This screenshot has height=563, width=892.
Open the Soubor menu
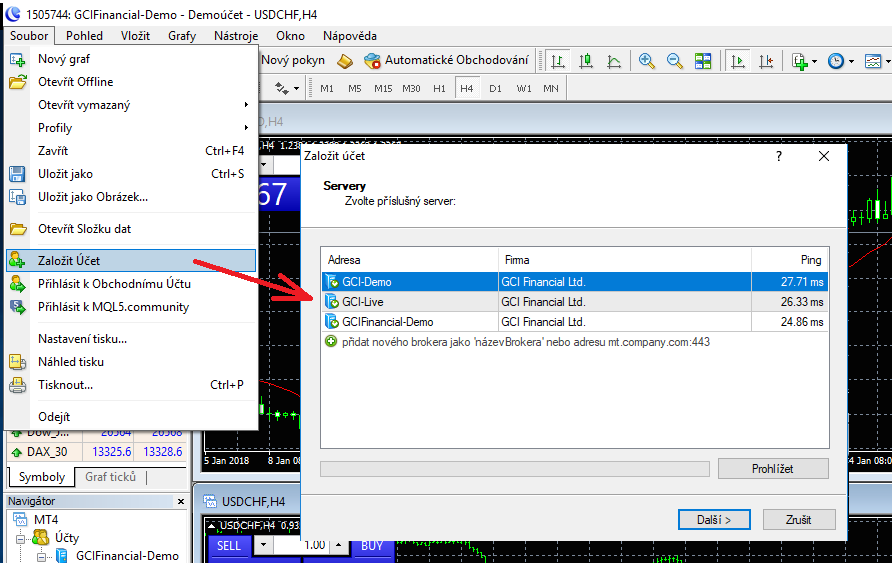[x=29, y=36]
